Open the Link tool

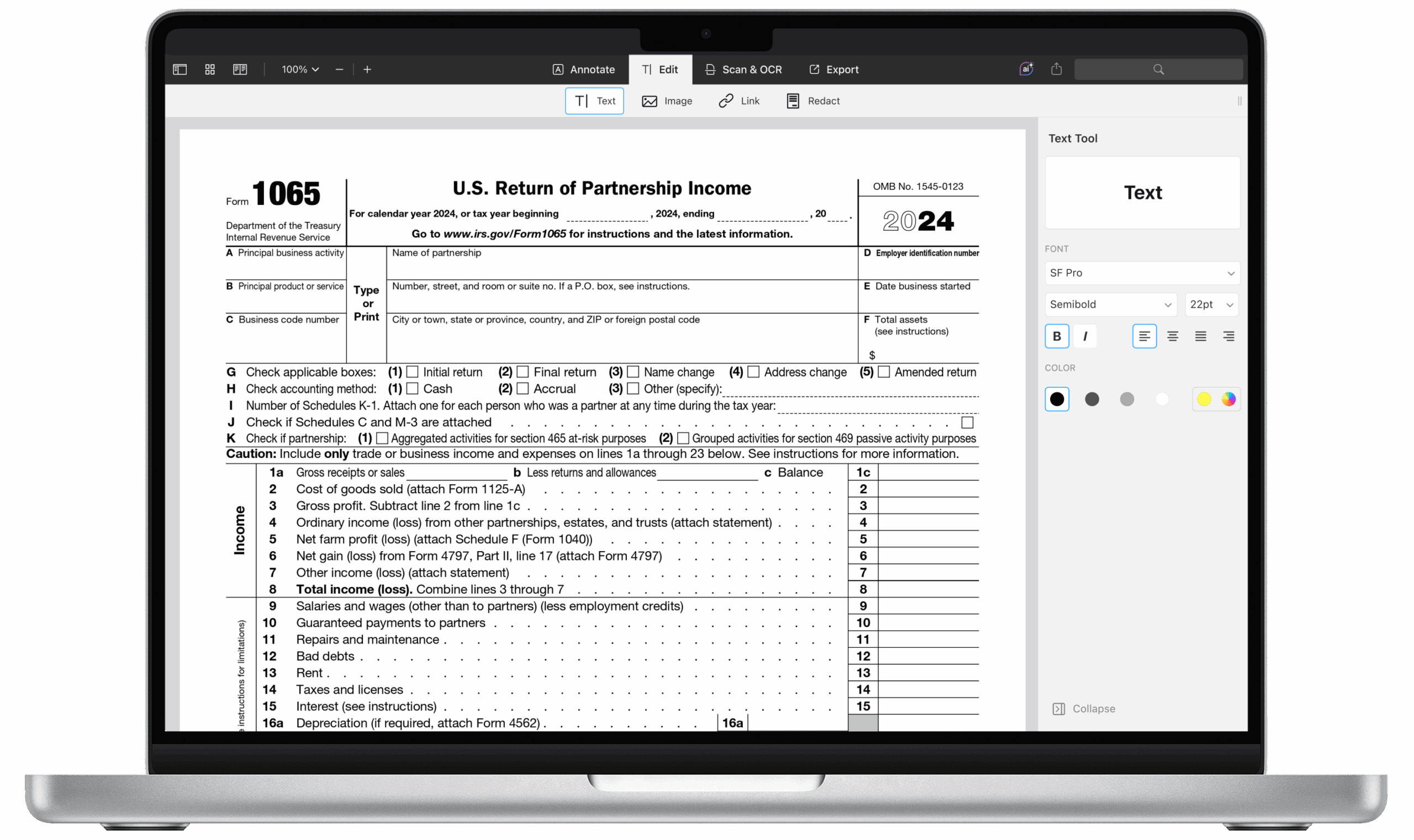click(738, 101)
